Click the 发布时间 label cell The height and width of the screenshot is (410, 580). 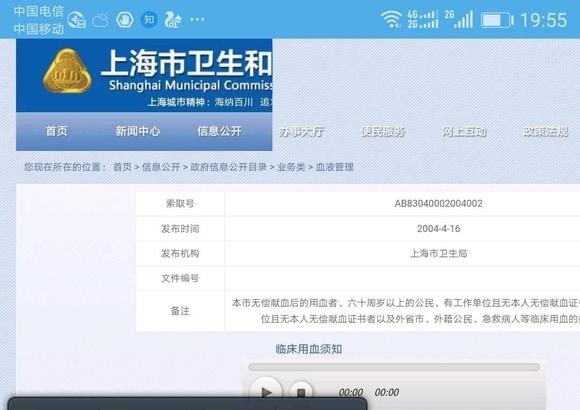click(x=180, y=229)
